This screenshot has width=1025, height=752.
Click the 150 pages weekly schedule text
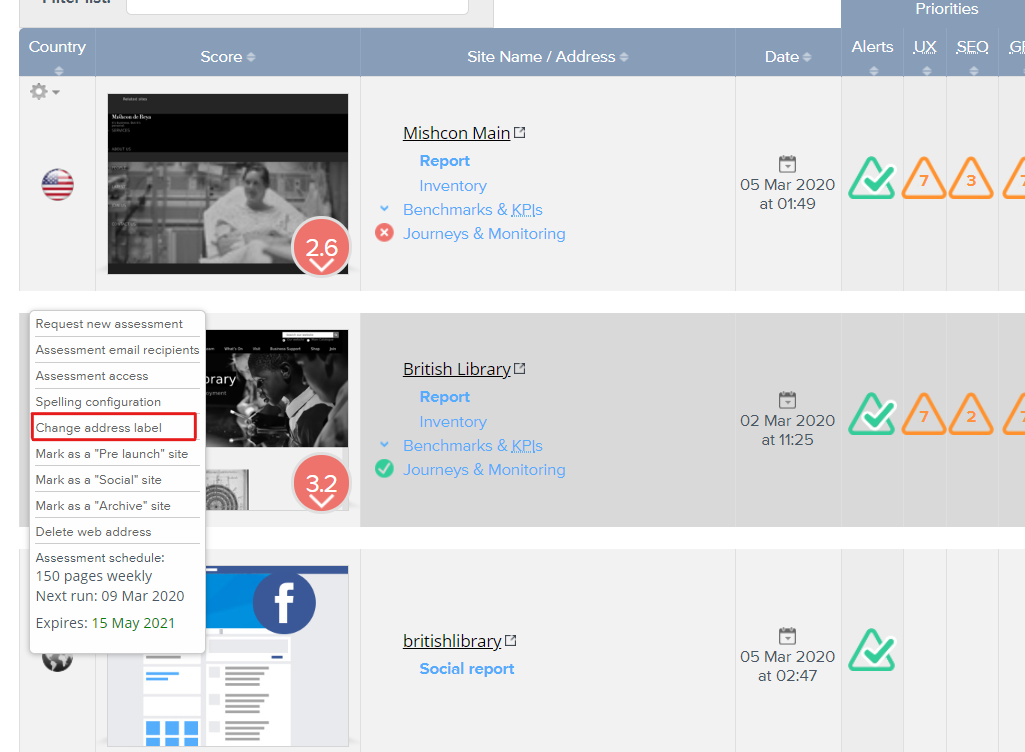(x=93, y=576)
